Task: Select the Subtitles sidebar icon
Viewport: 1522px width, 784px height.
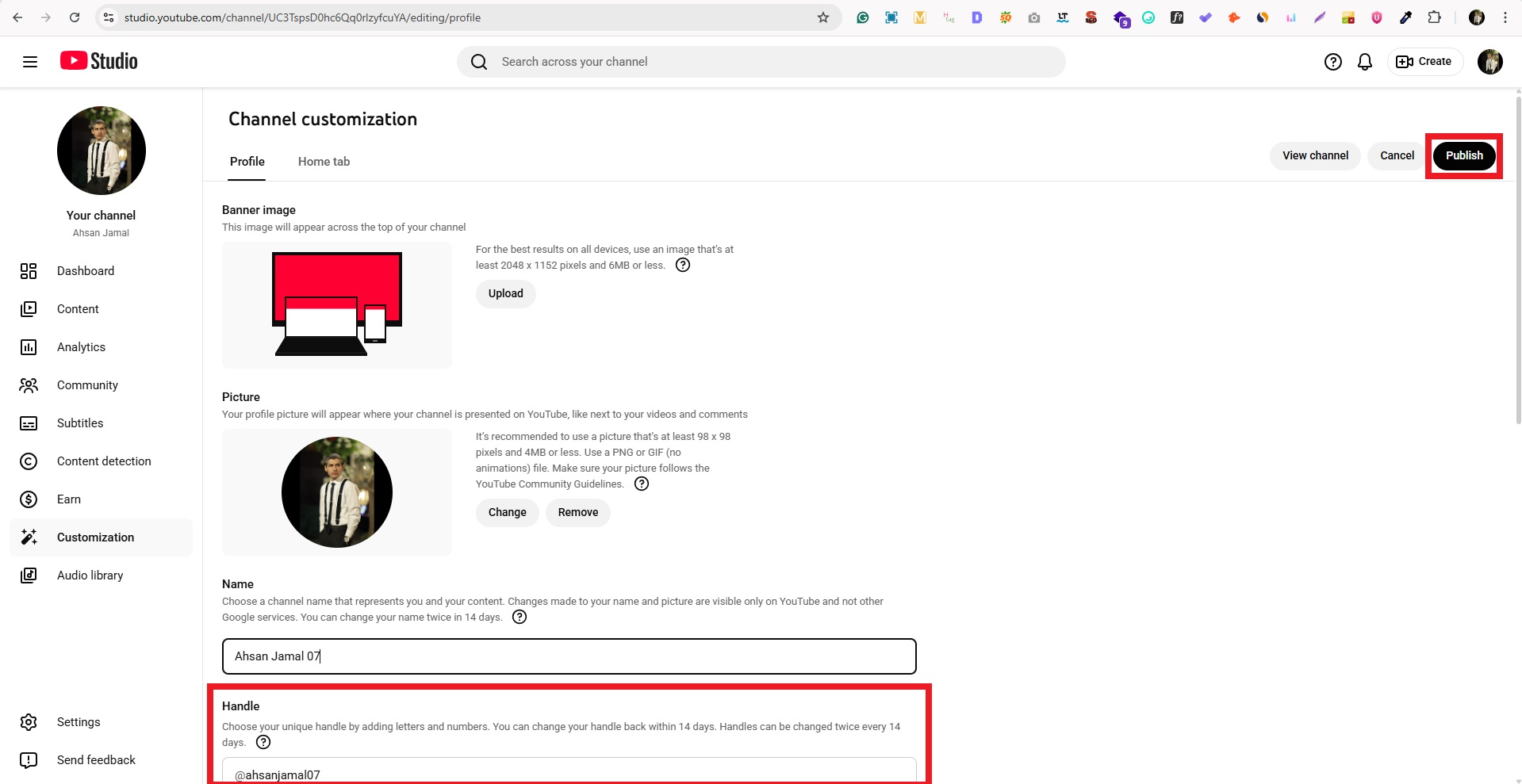Action: 29,423
